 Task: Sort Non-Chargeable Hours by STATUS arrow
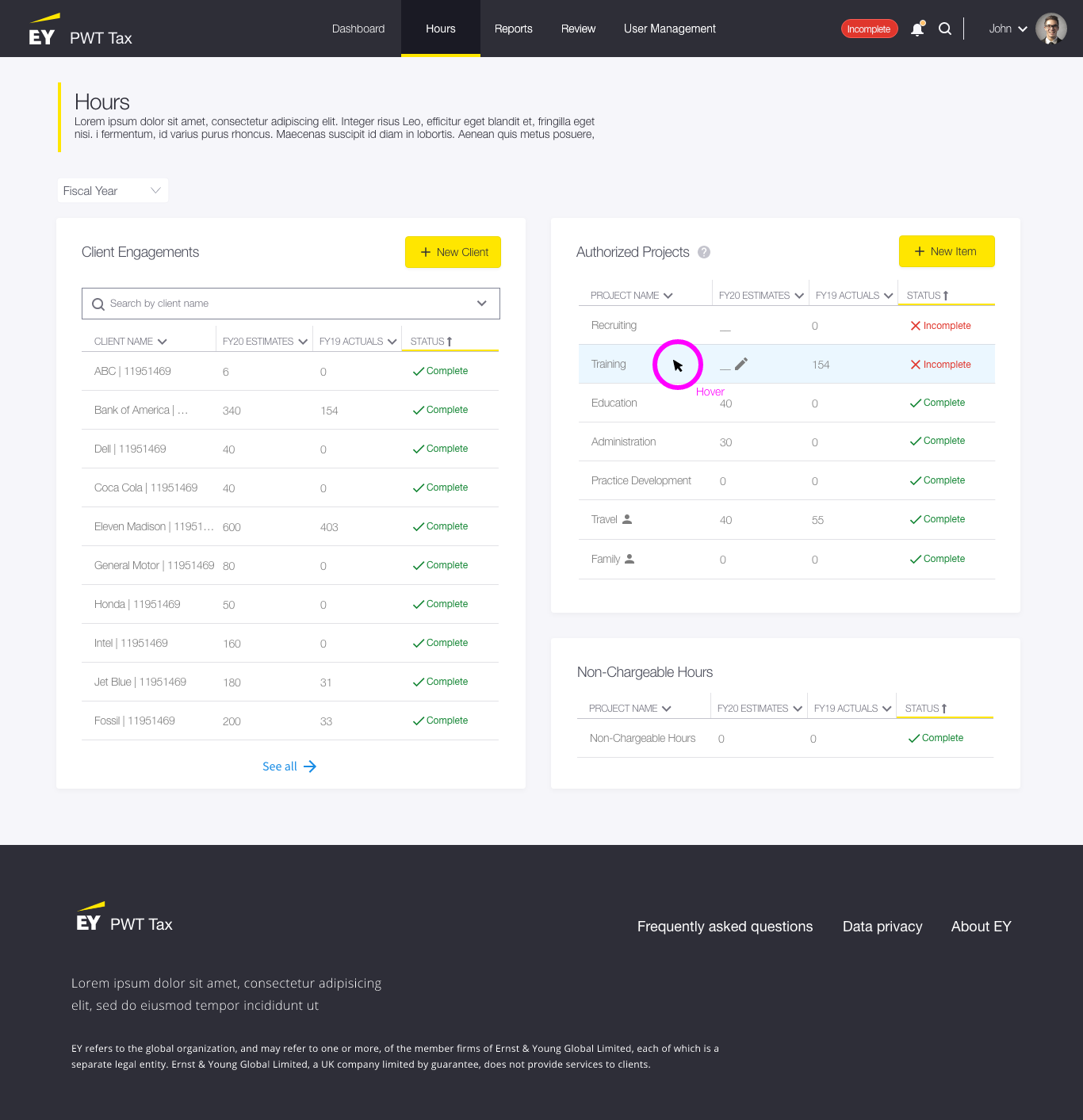[944, 709]
